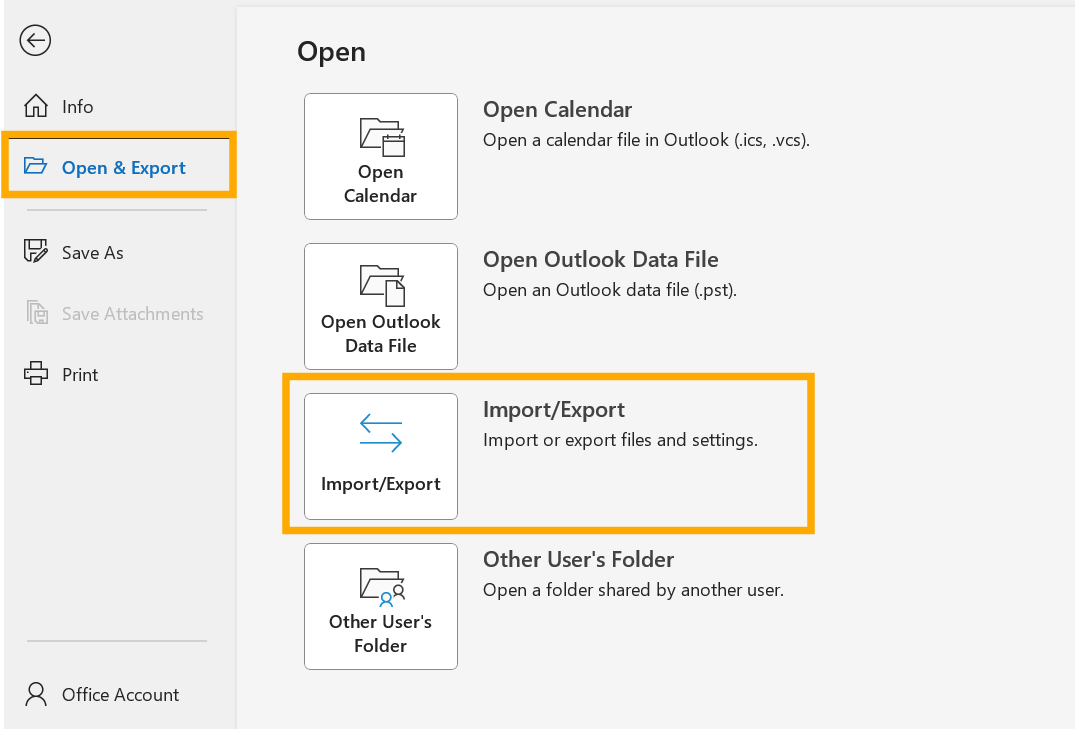The image size is (1075, 729).
Task: Click the Open Calendar folder icon
Action: [382, 137]
